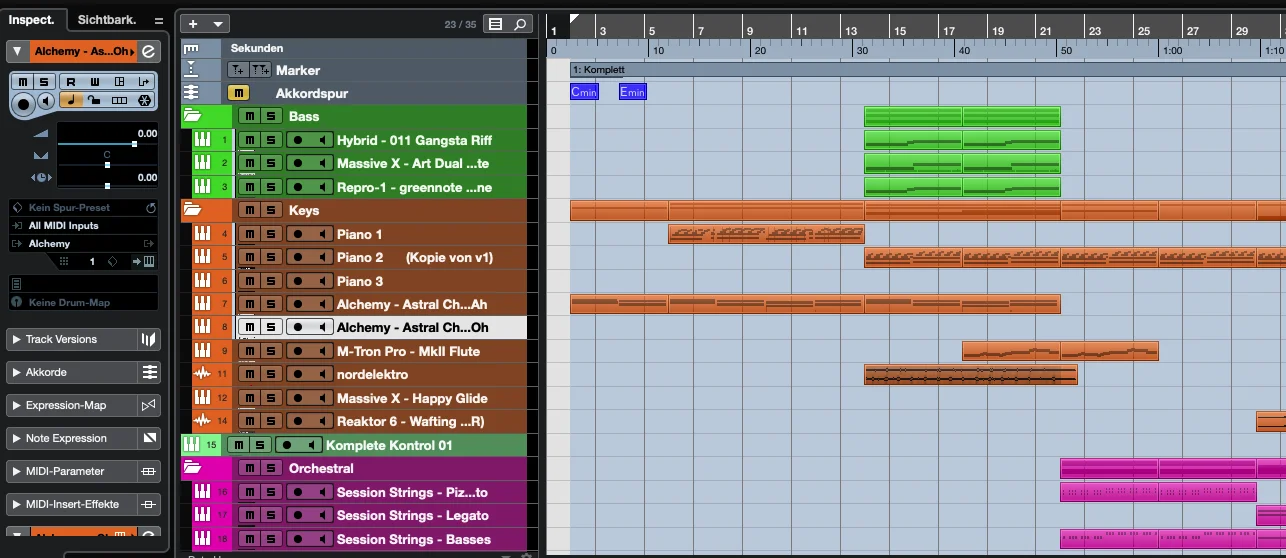Switch to the Sichtbark. tab
This screenshot has height=558, width=1286.
[105, 20]
